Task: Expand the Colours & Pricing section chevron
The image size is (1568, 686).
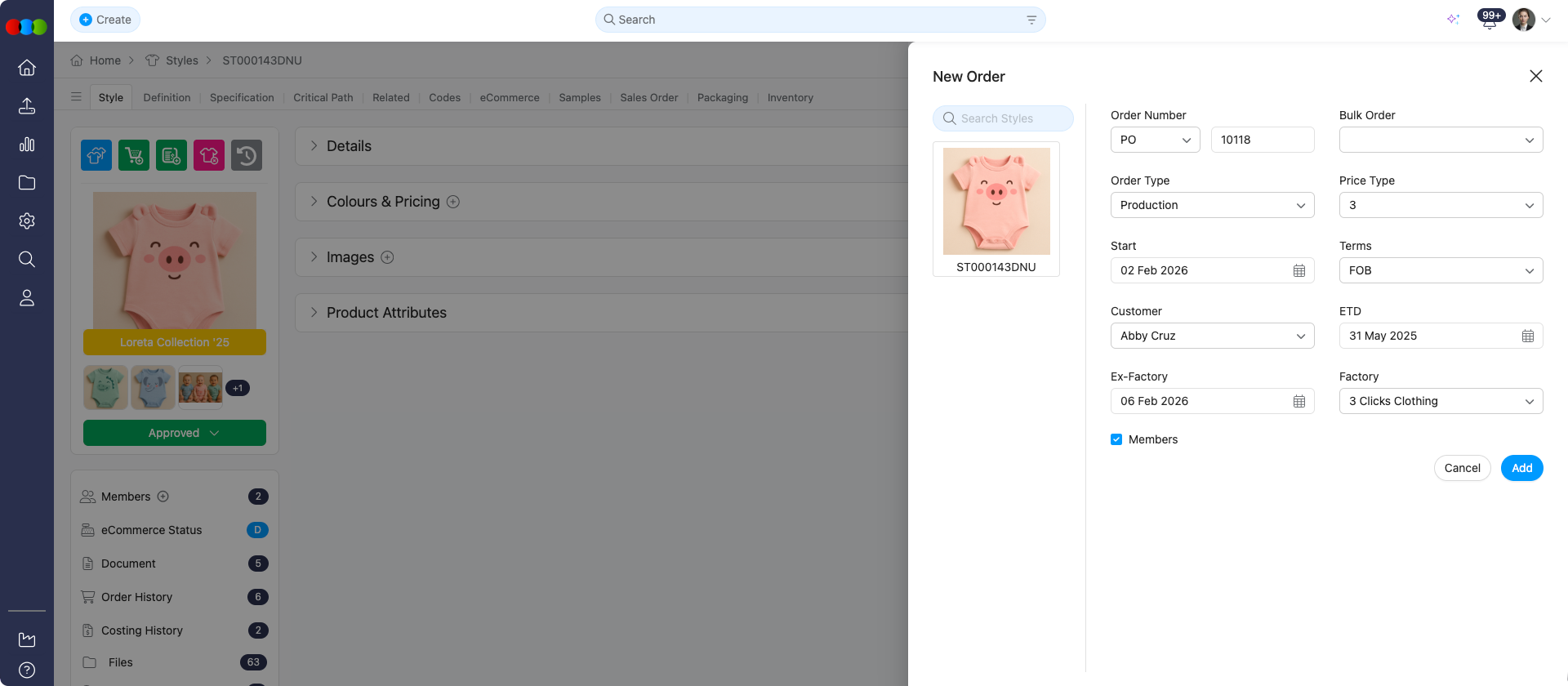Action: 314,202
